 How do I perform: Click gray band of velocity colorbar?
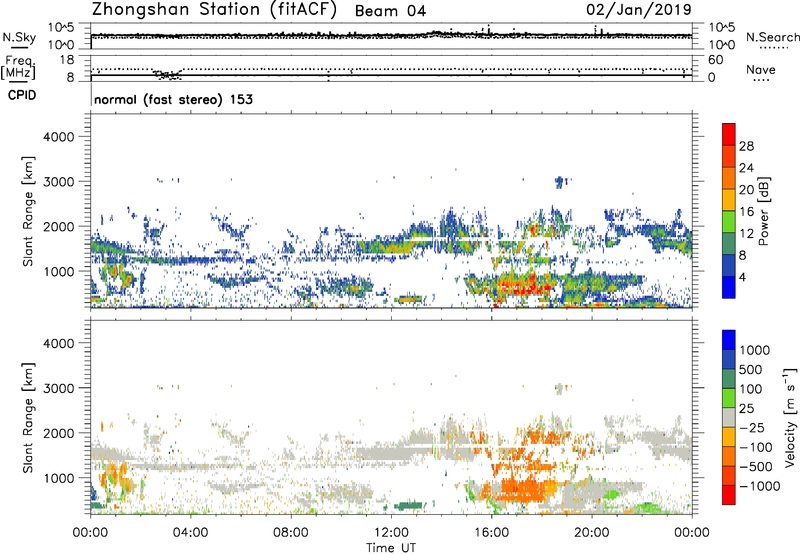[729, 417]
